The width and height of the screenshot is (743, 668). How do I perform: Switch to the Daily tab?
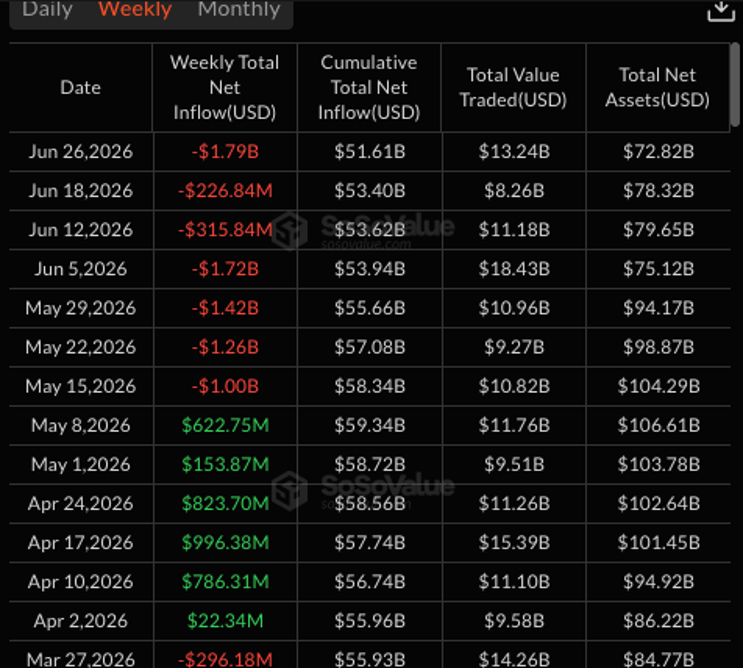pos(47,9)
